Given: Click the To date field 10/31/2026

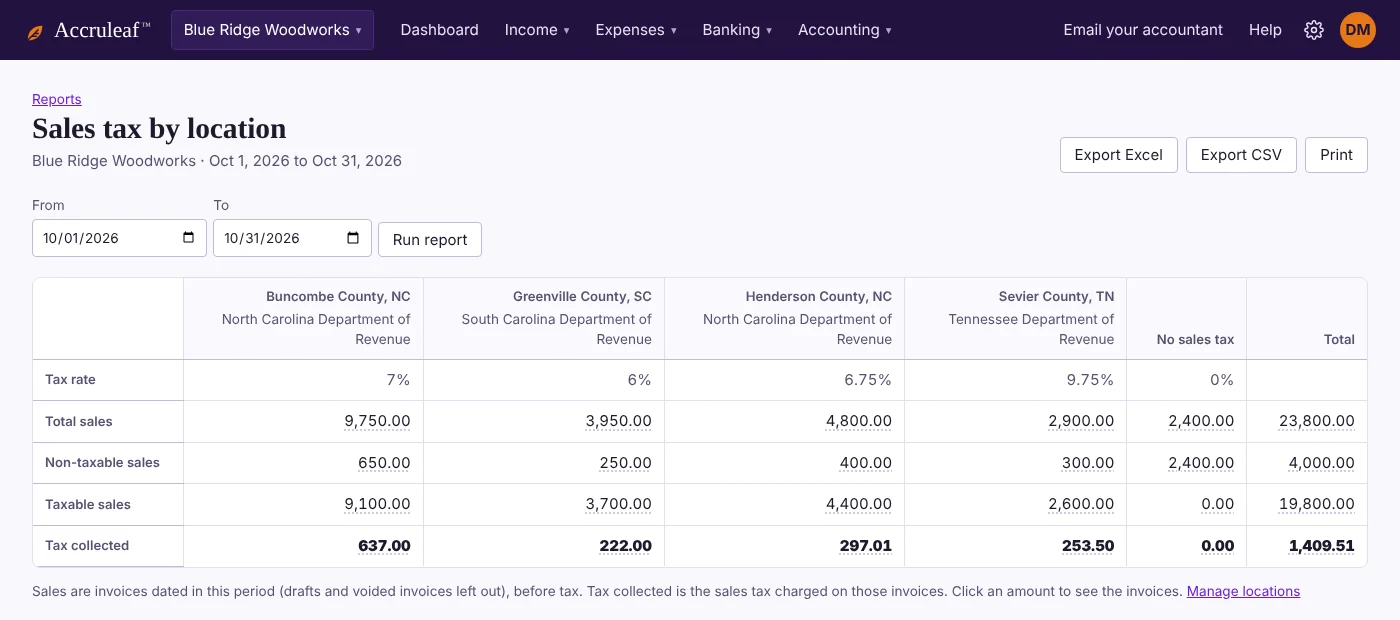Looking at the screenshot, I should [292, 238].
